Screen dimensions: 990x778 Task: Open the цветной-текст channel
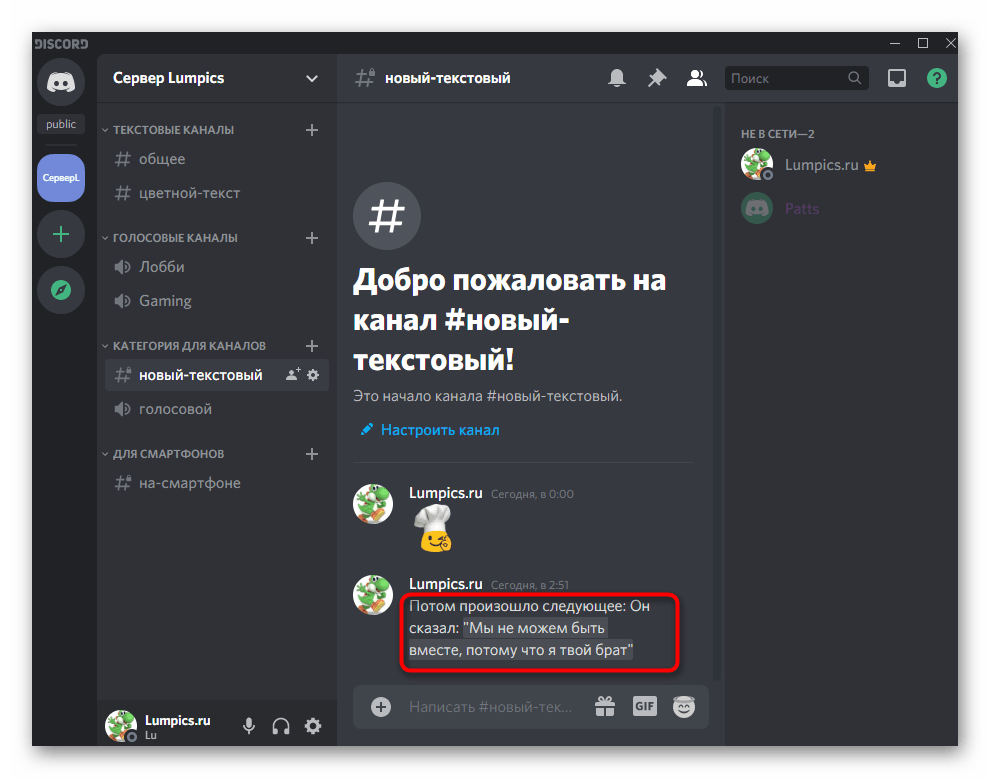click(x=217, y=193)
